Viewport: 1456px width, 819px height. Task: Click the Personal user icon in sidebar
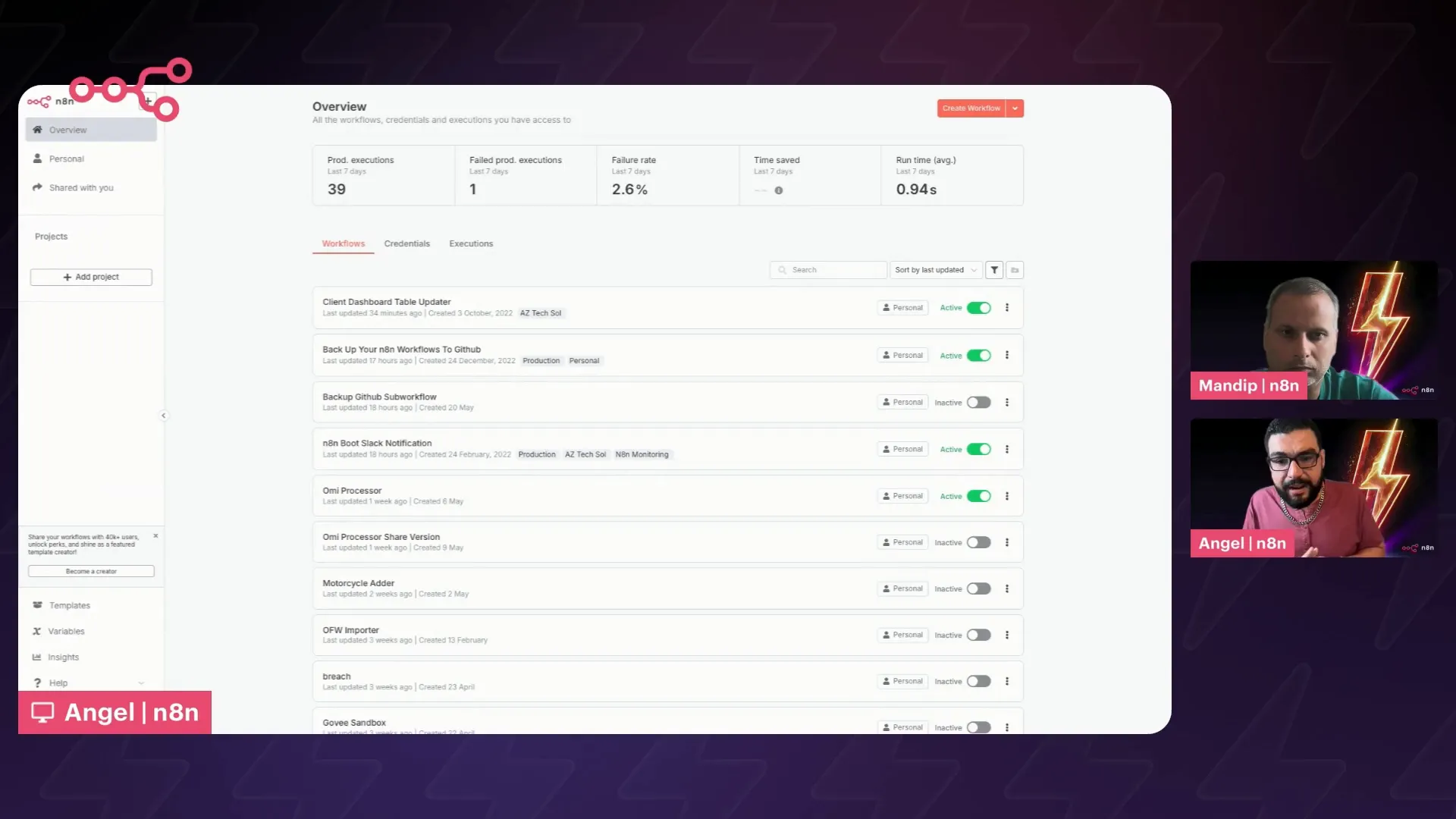(37, 158)
